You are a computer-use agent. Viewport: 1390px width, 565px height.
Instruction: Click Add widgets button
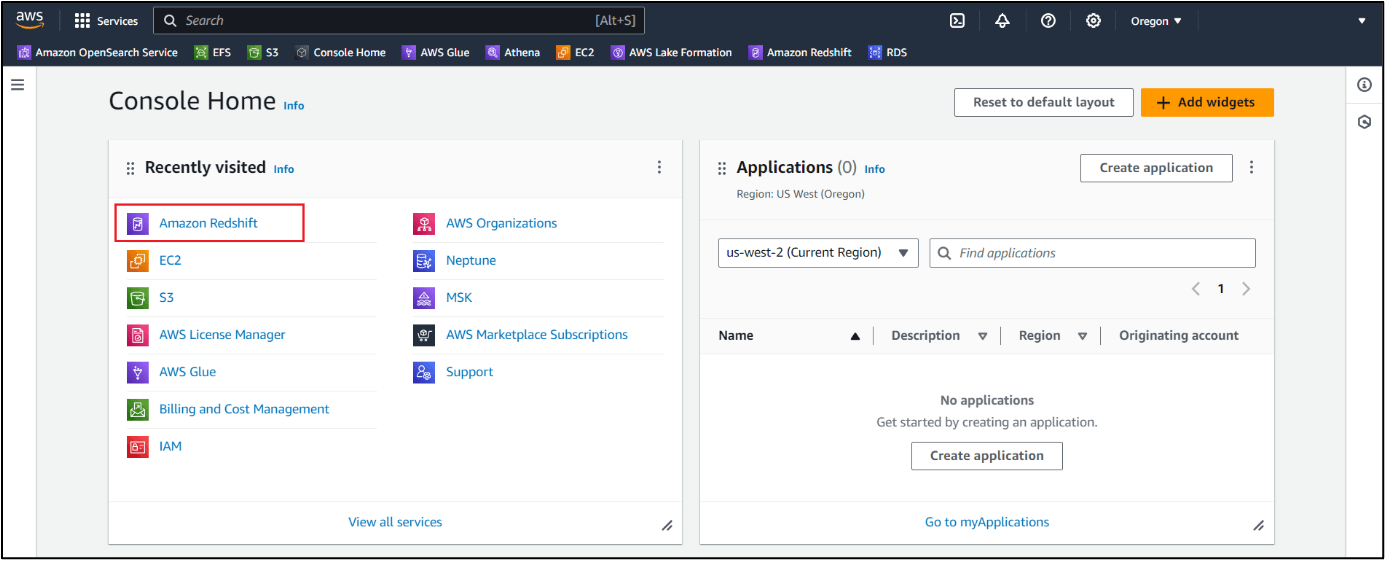tap(1207, 102)
